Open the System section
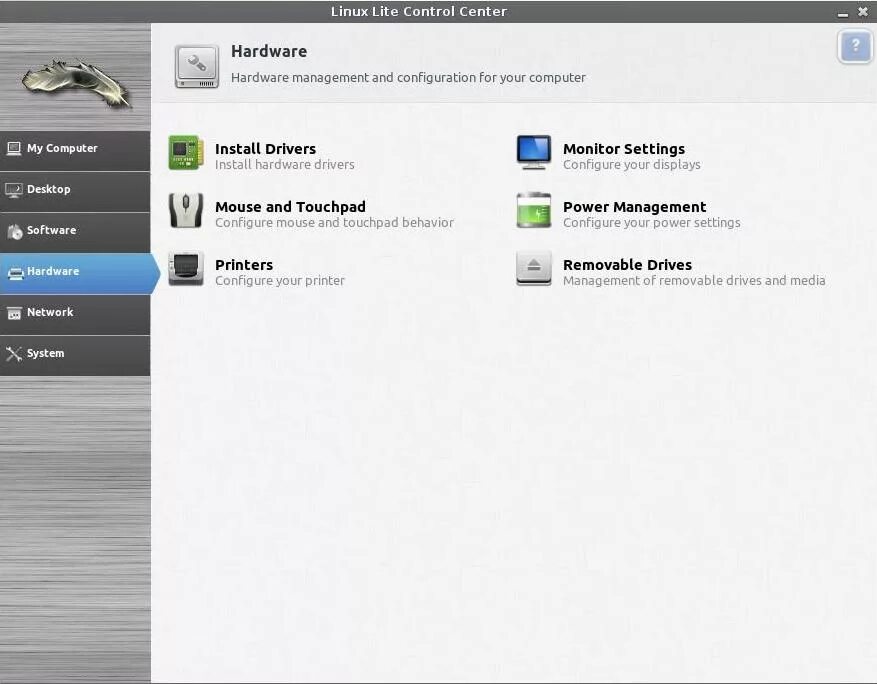 pos(75,356)
